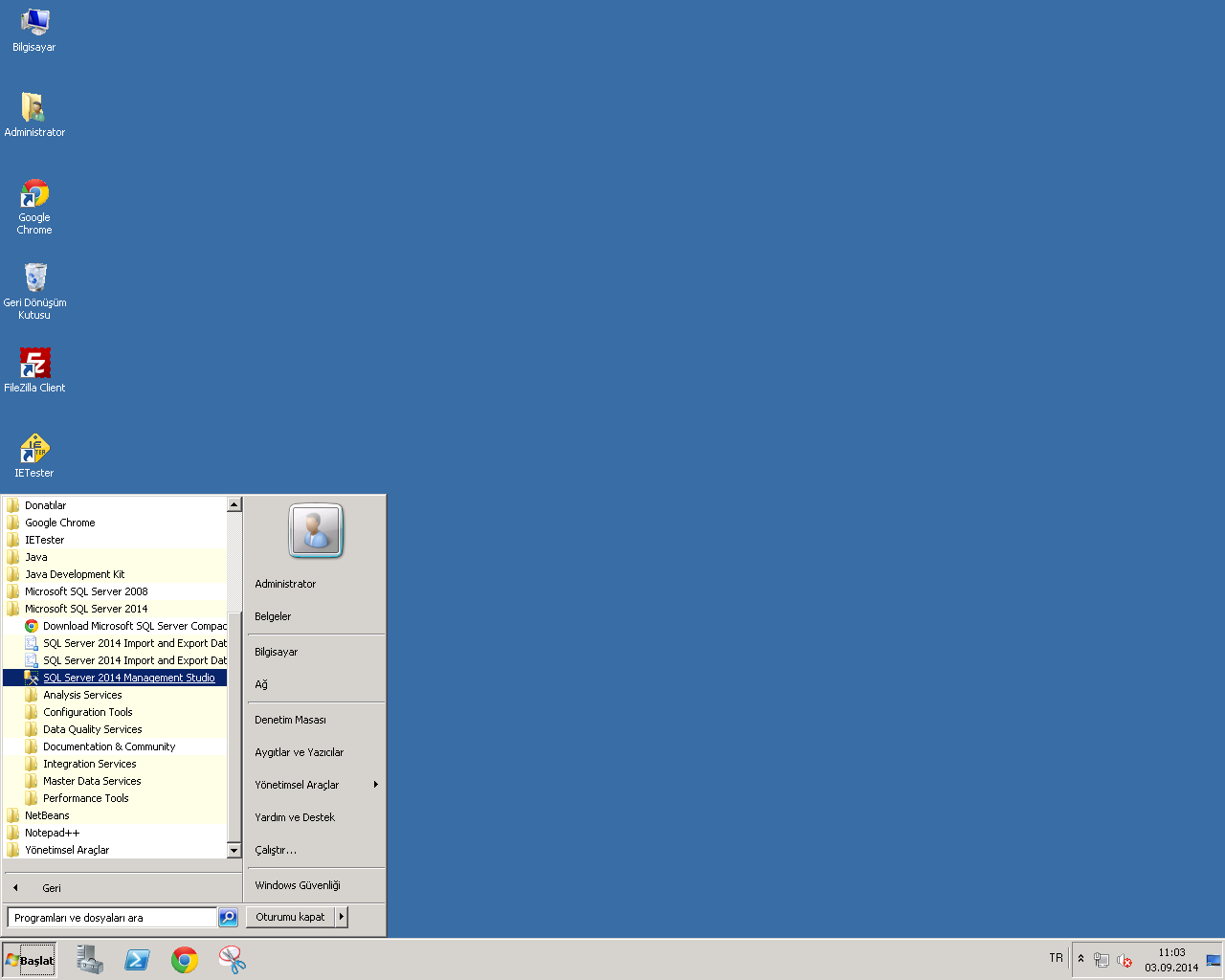Expand the Master Data Services folder
The width and height of the screenshot is (1225, 980).
click(115, 781)
